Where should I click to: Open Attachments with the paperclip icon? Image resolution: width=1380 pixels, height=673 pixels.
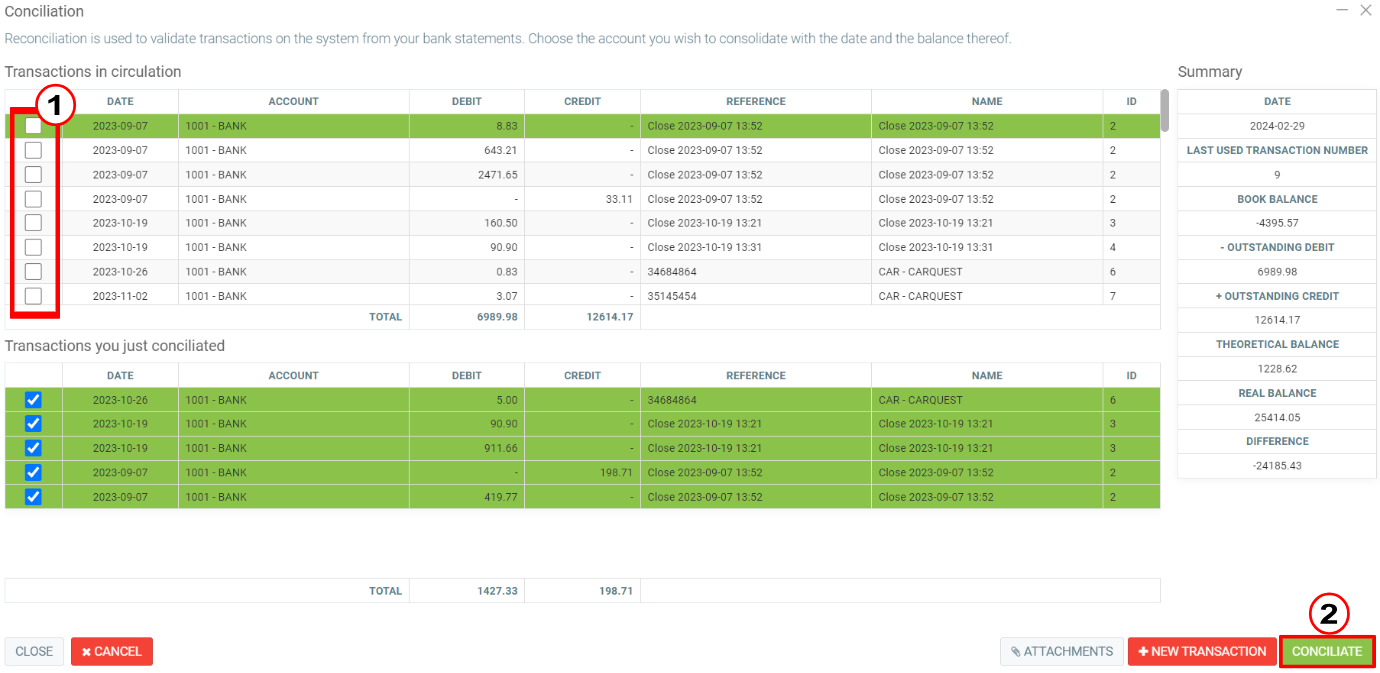1061,651
